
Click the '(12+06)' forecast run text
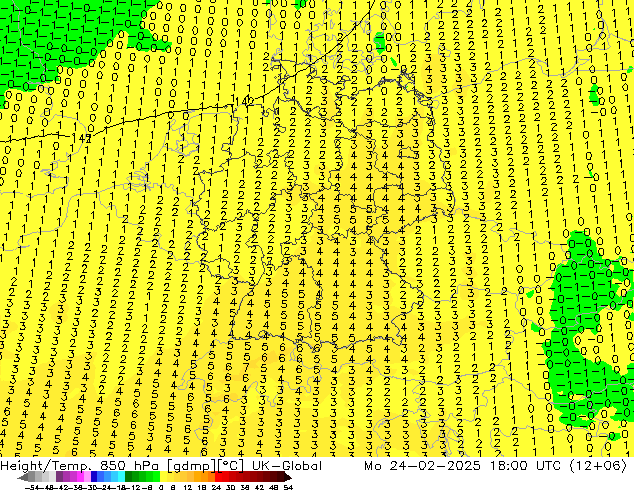598,466
